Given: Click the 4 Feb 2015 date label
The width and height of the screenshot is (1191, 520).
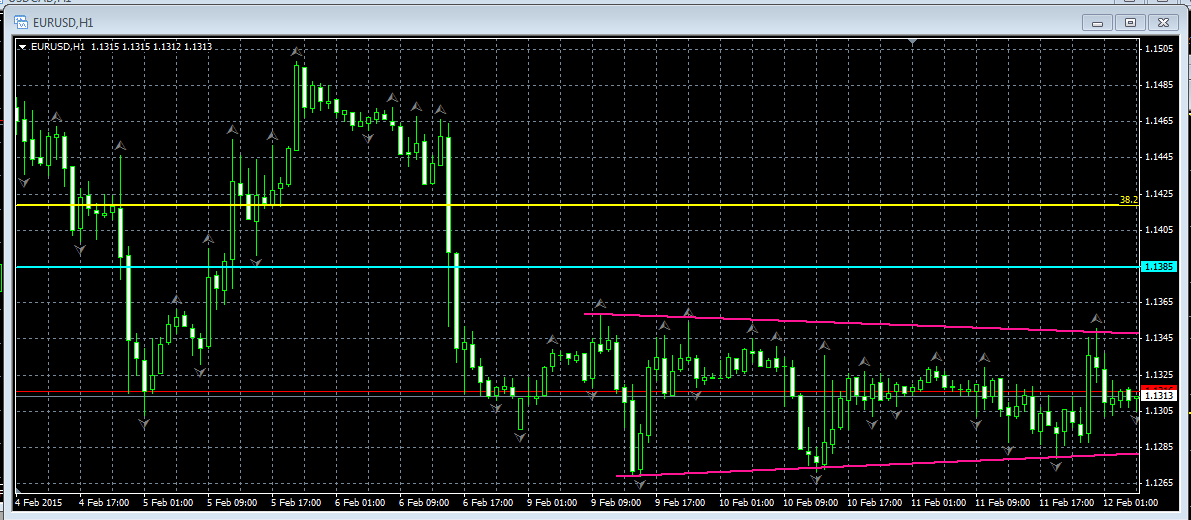Looking at the screenshot, I should [x=37, y=503].
